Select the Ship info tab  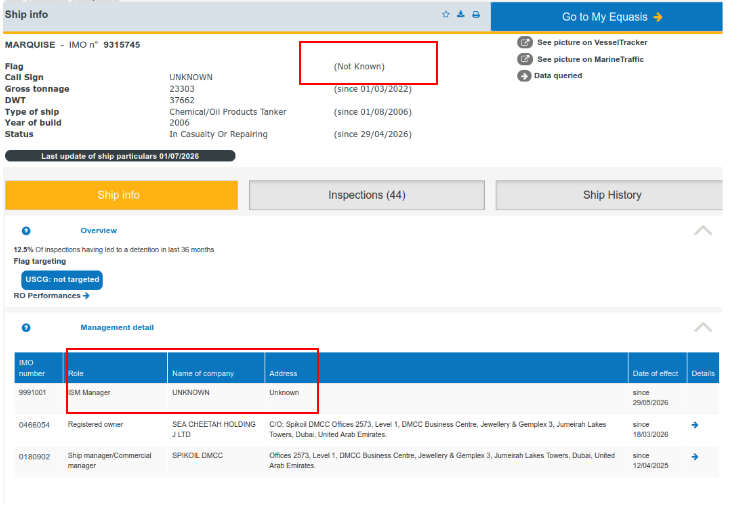(x=121, y=195)
